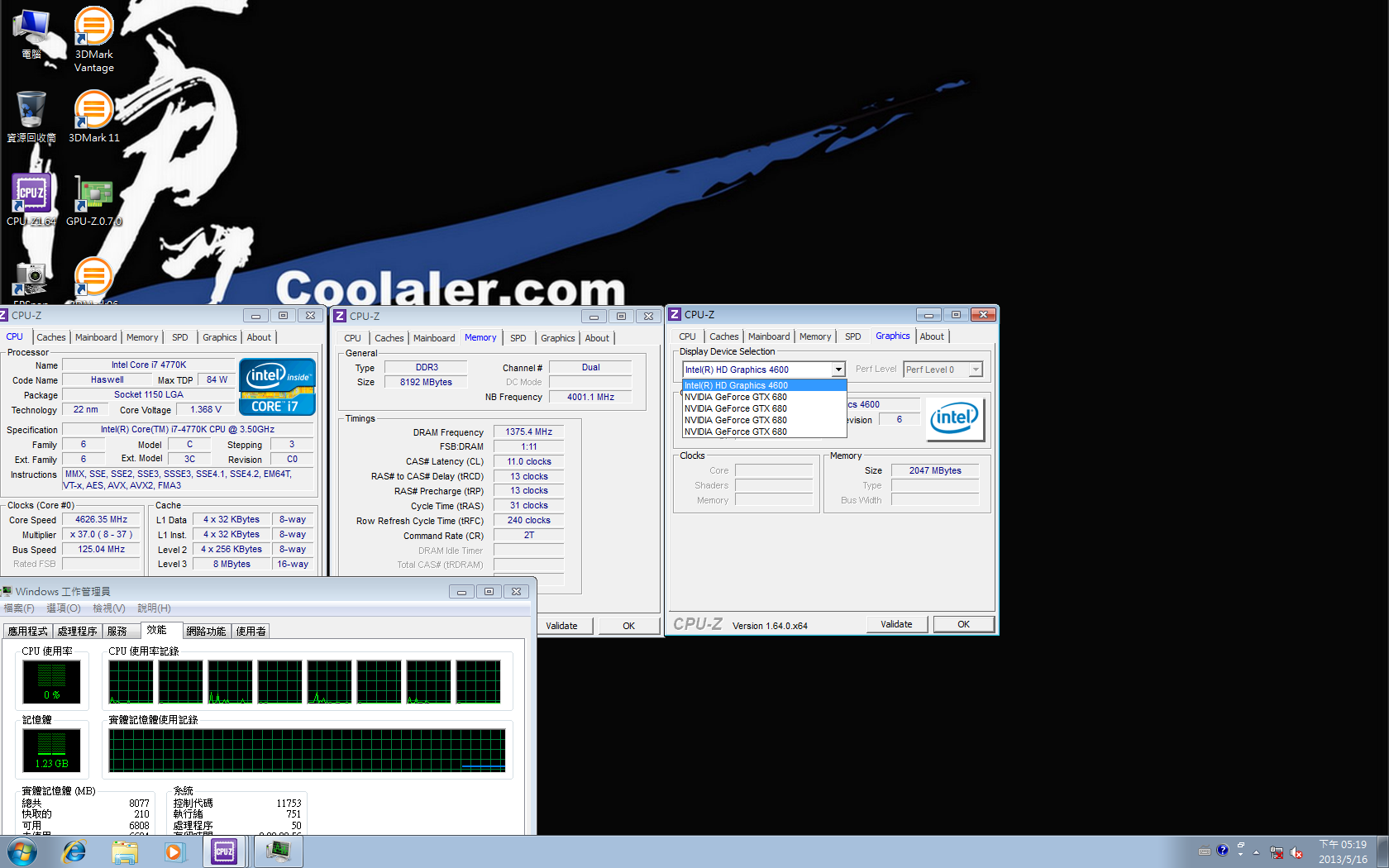Launch the GPU-Z 0.7.0 desktop icon
This screenshot has height=868, width=1389.
coord(93,199)
